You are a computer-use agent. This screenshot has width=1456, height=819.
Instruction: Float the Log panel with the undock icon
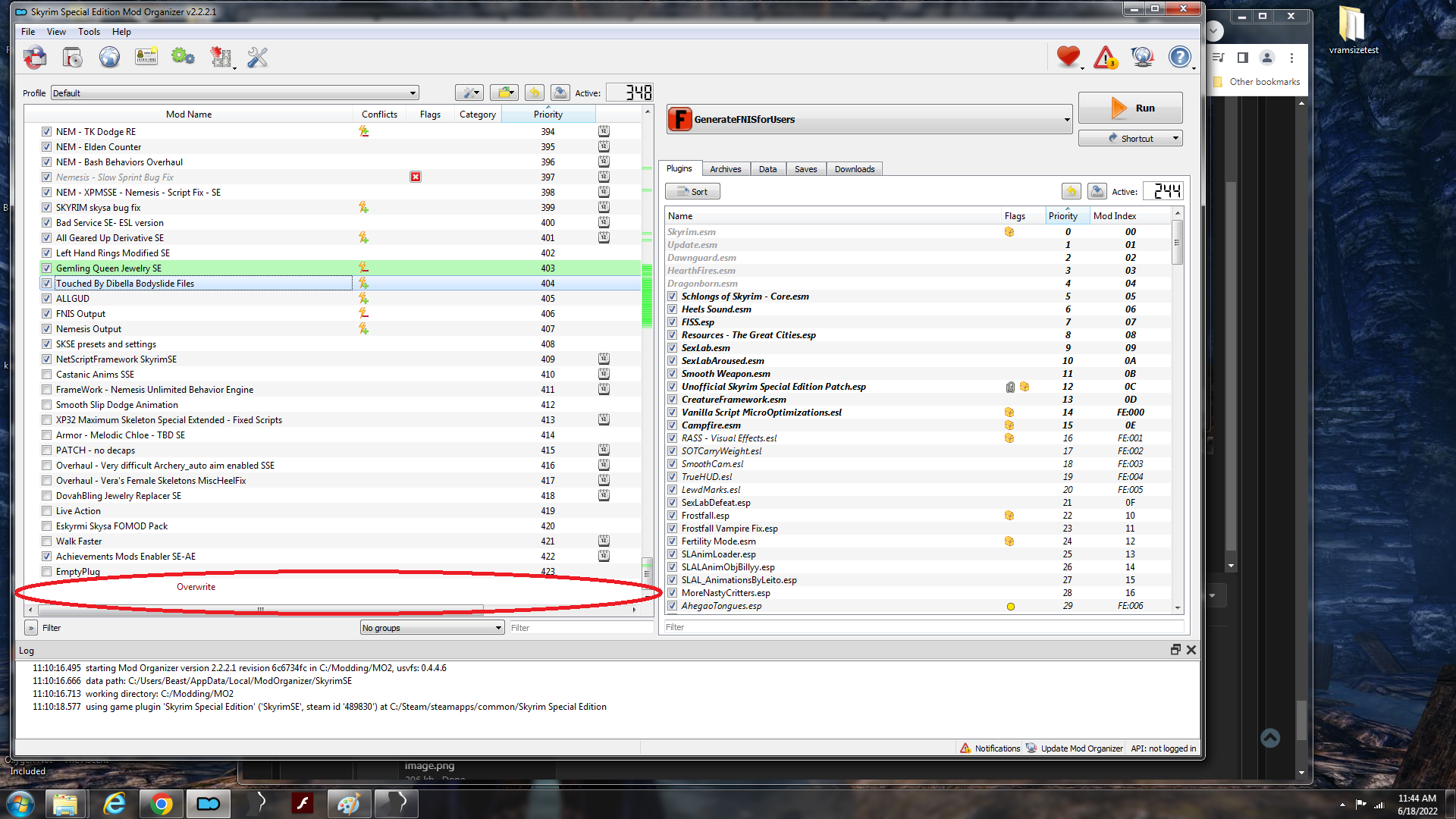[1175, 650]
